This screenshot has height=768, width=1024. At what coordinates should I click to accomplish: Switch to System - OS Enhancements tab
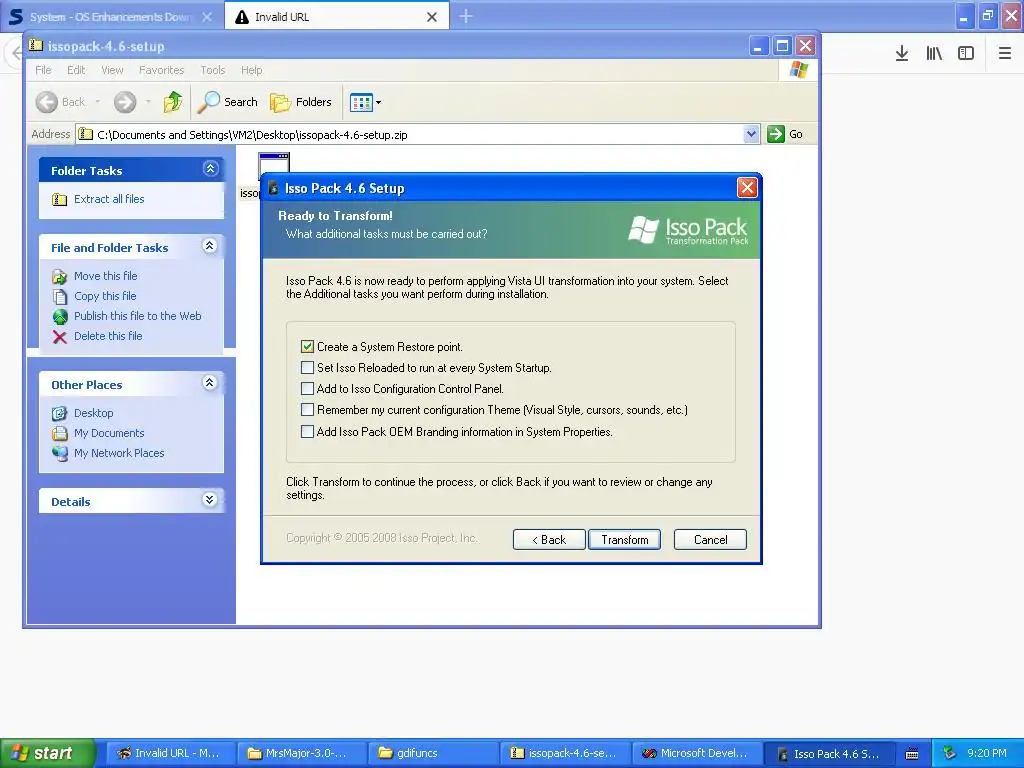(x=111, y=16)
